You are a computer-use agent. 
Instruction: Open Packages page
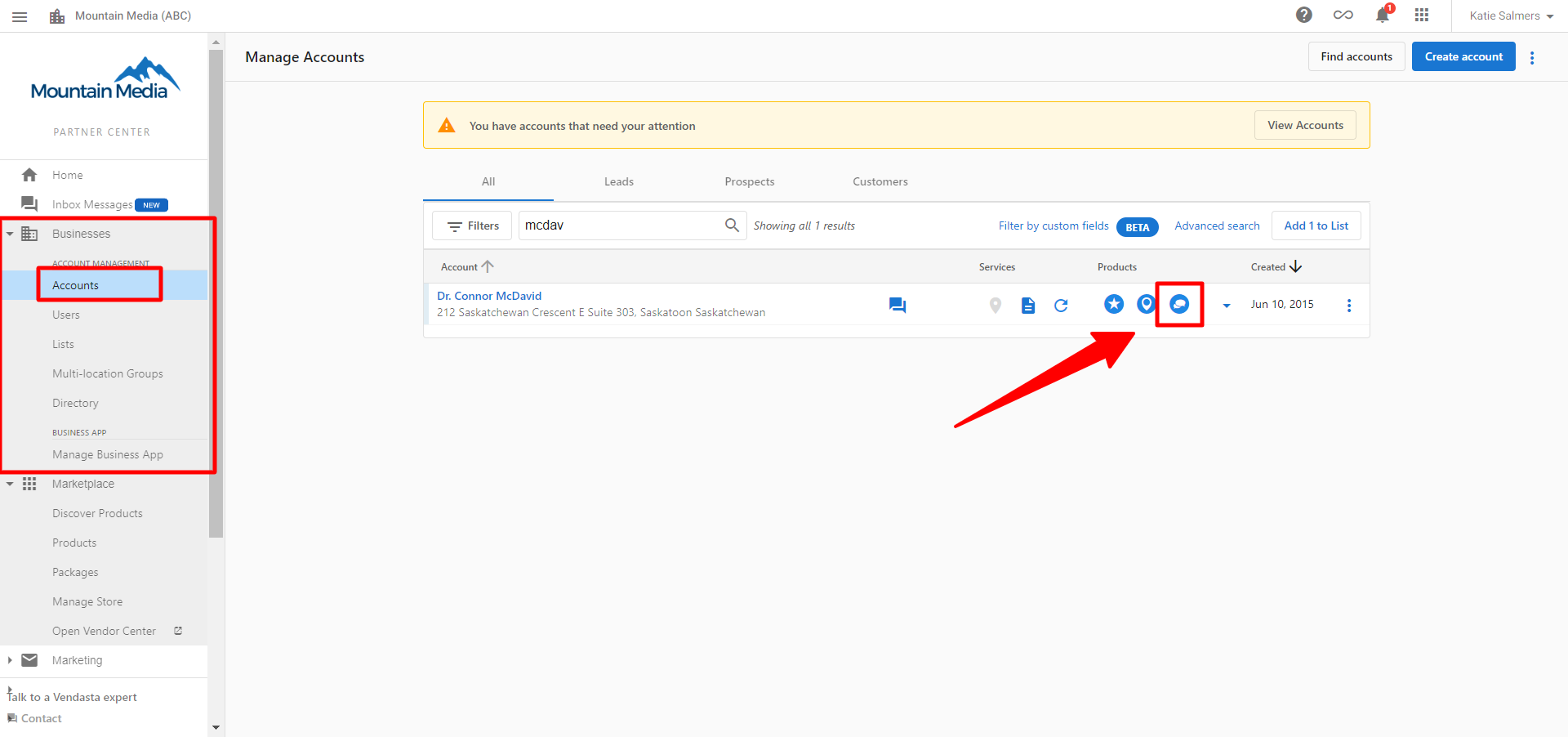(75, 572)
